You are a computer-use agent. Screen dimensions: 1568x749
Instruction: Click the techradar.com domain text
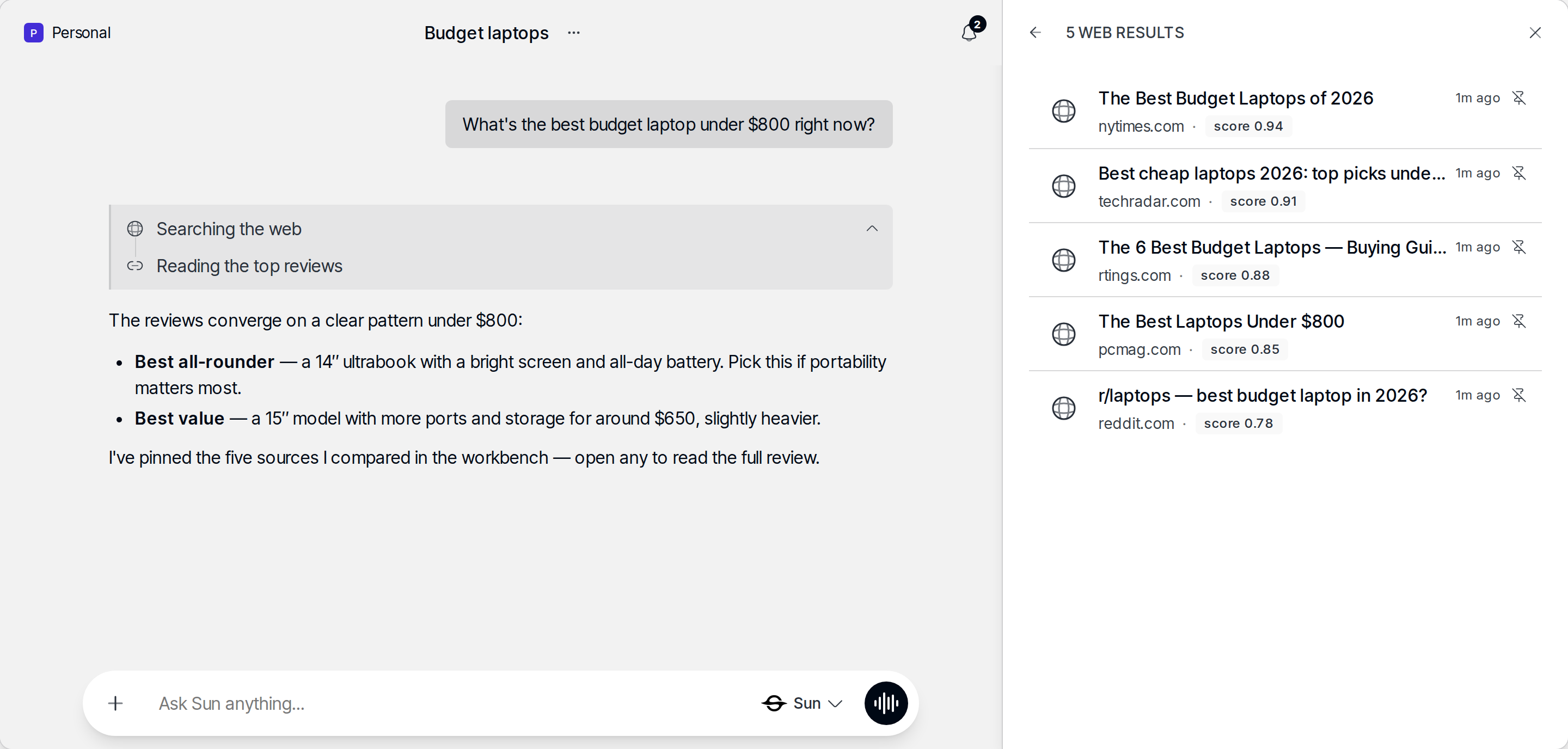click(x=1149, y=201)
